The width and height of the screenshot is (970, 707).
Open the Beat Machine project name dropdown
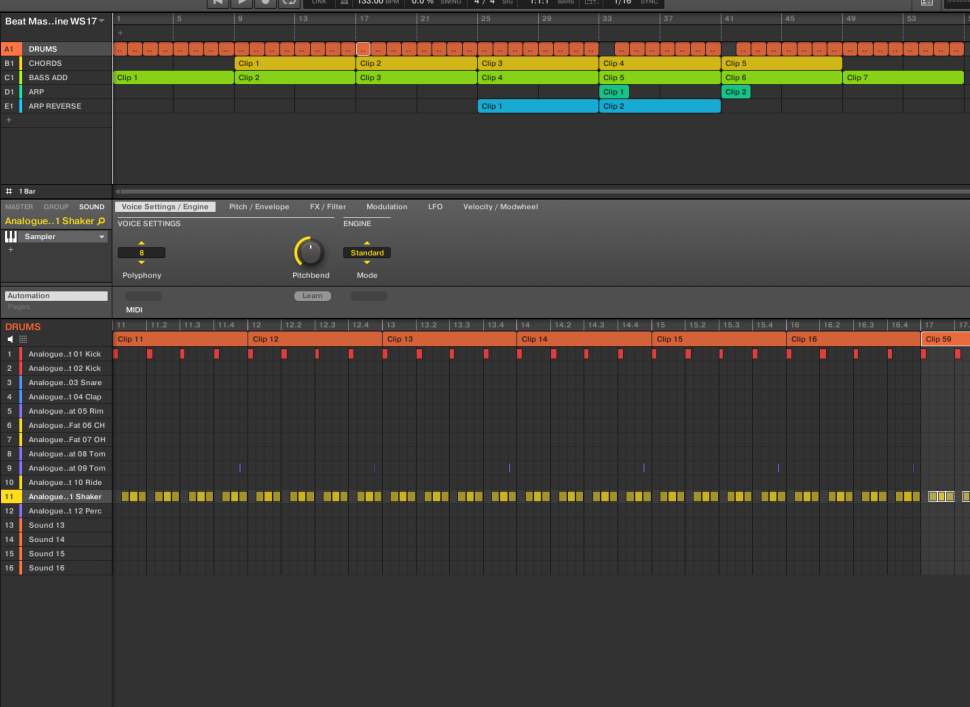pos(101,21)
